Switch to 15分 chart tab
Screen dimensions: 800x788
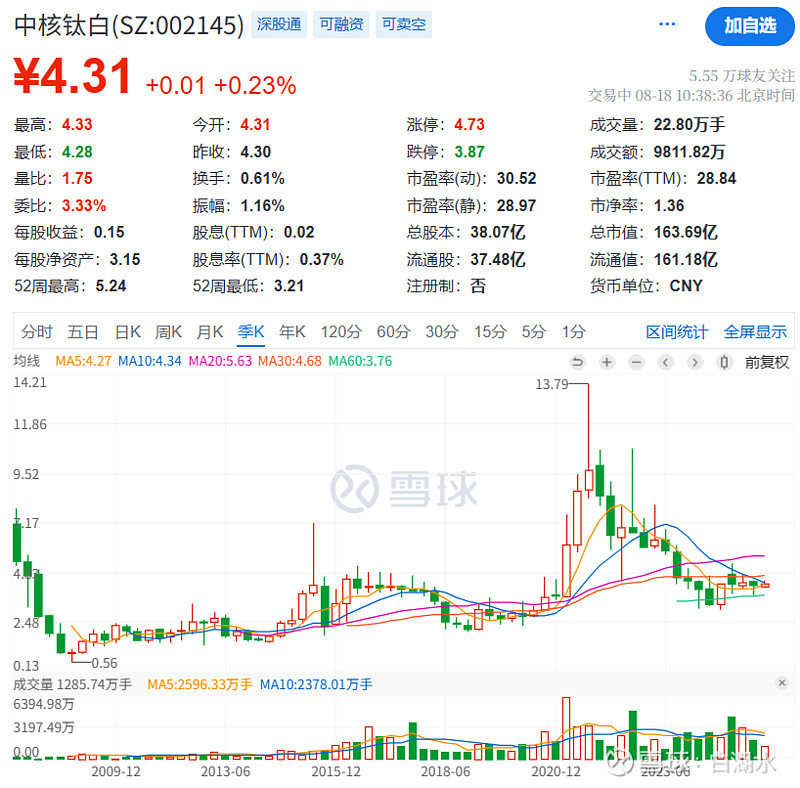pos(490,332)
